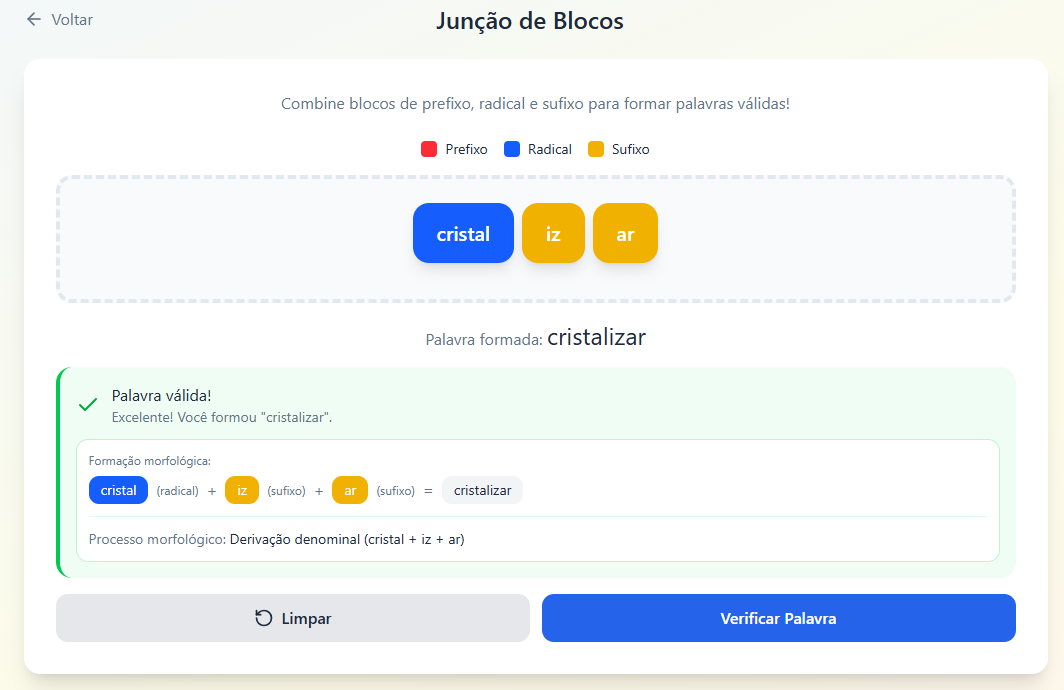Viewport: 1064px width, 690px height.
Task: Click the blue Radical legend swatch
Action: tap(512, 149)
